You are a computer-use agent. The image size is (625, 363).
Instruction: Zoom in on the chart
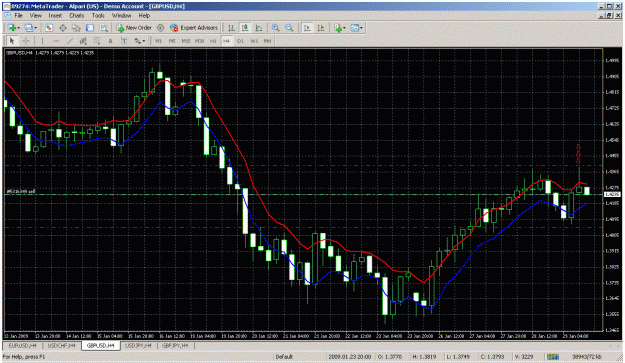pos(275,27)
